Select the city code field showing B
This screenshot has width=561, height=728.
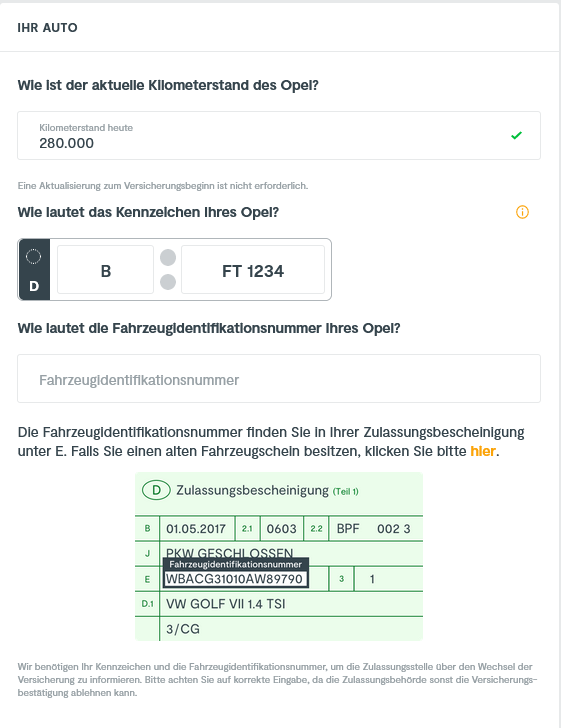[x=105, y=269]
